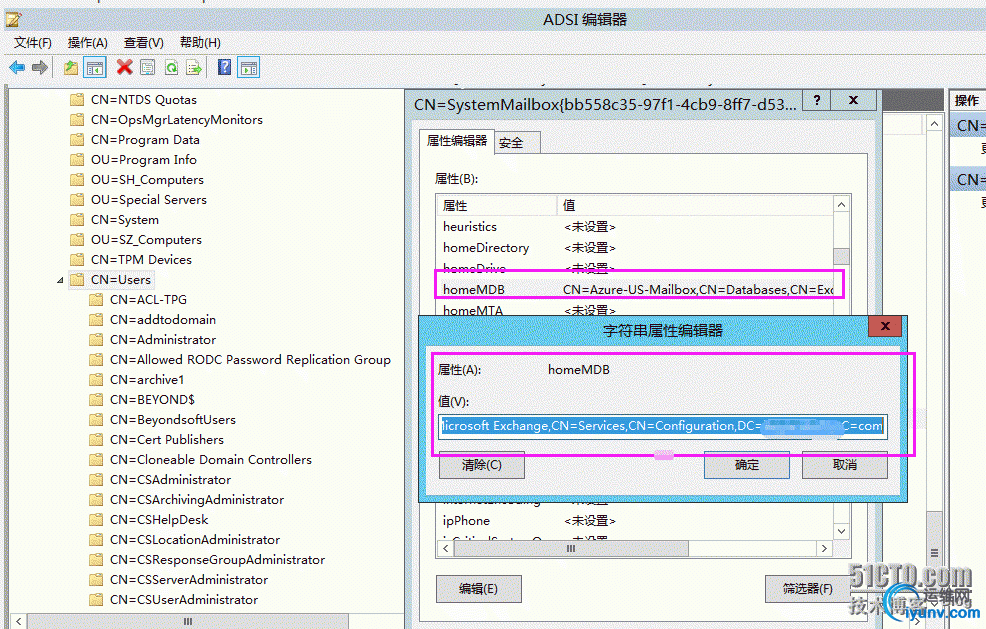This screenshot has width=986, height=629.
Task: Open the 操作(A) menu
Action: click(87, 43)
